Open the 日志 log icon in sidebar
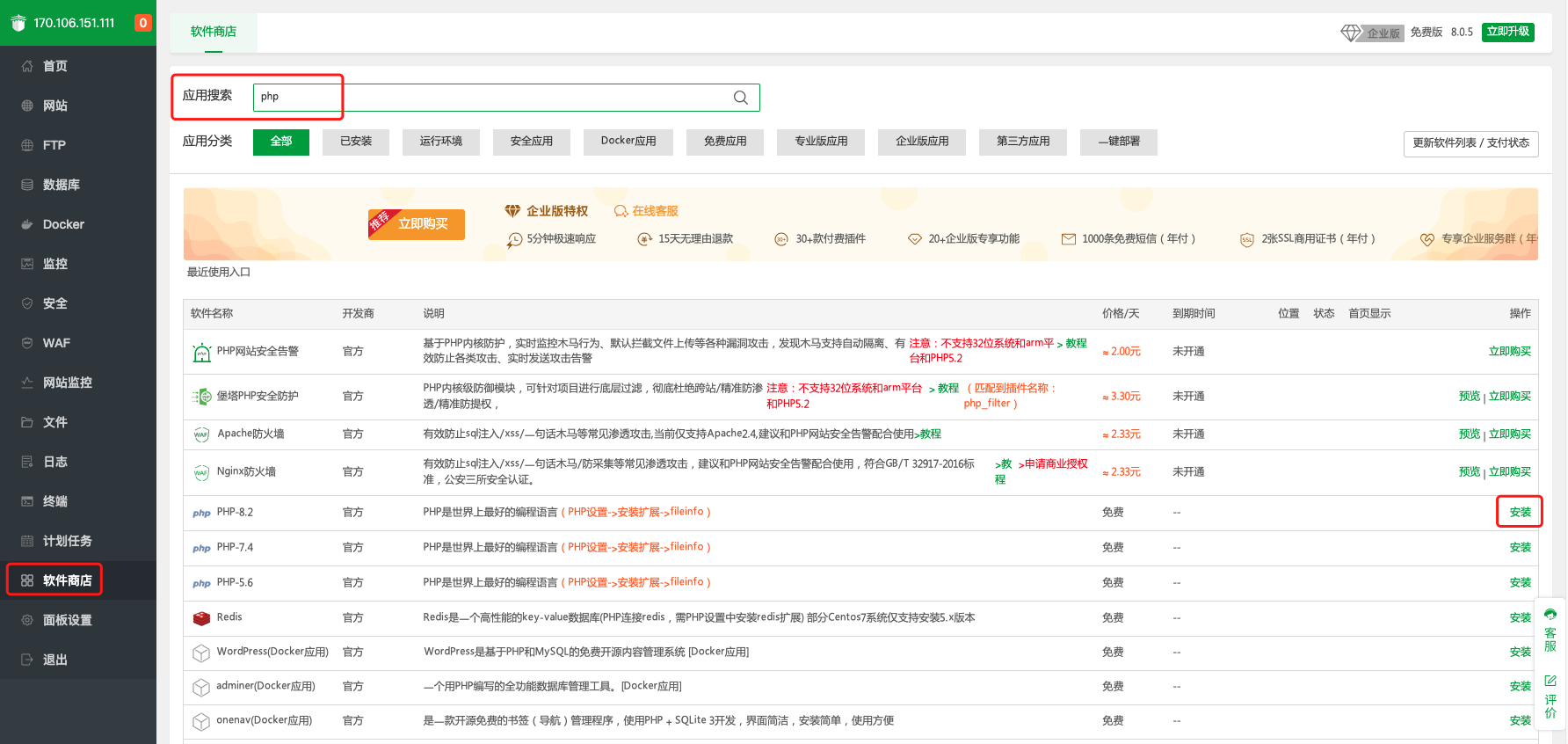 click(x=27, y=462)
